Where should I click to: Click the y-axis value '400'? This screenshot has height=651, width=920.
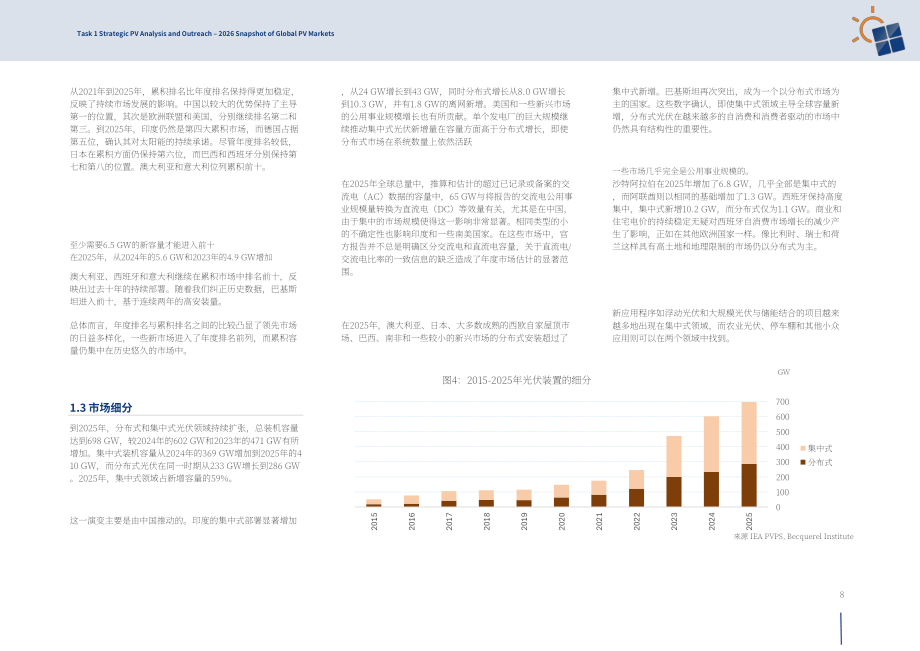point(782,447)
